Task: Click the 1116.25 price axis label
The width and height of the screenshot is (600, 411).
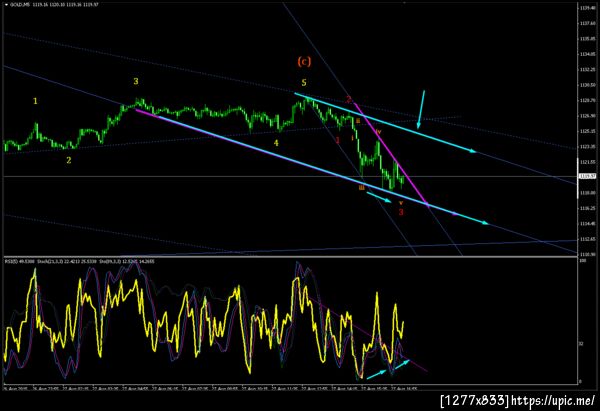Action: pos(587,208)
